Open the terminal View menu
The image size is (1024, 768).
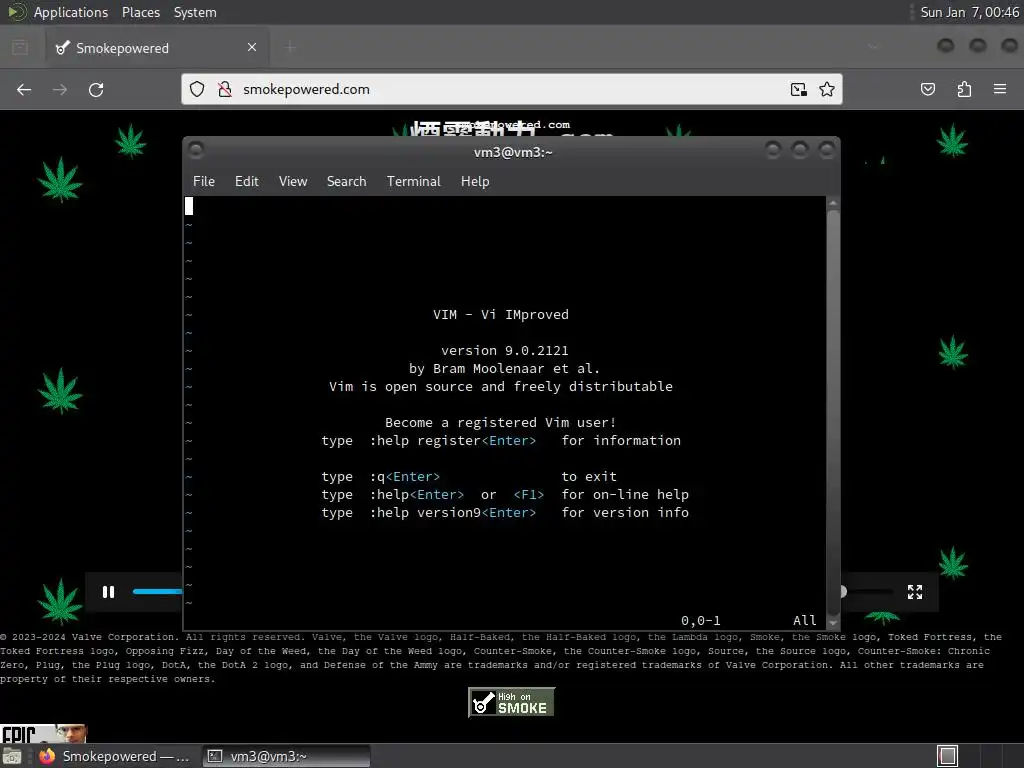point(293,182)
